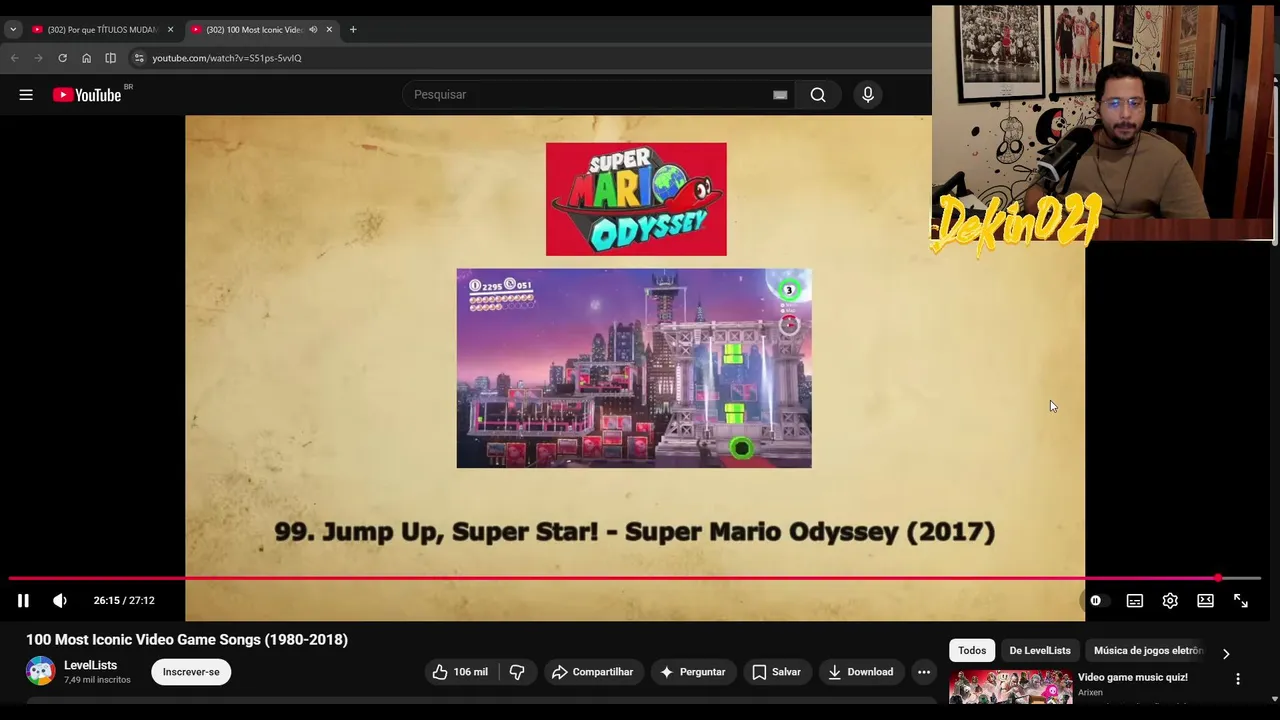Switch to theater mode
The width and height of the screenshot is (1280, 720).
tap(1205, 601)
